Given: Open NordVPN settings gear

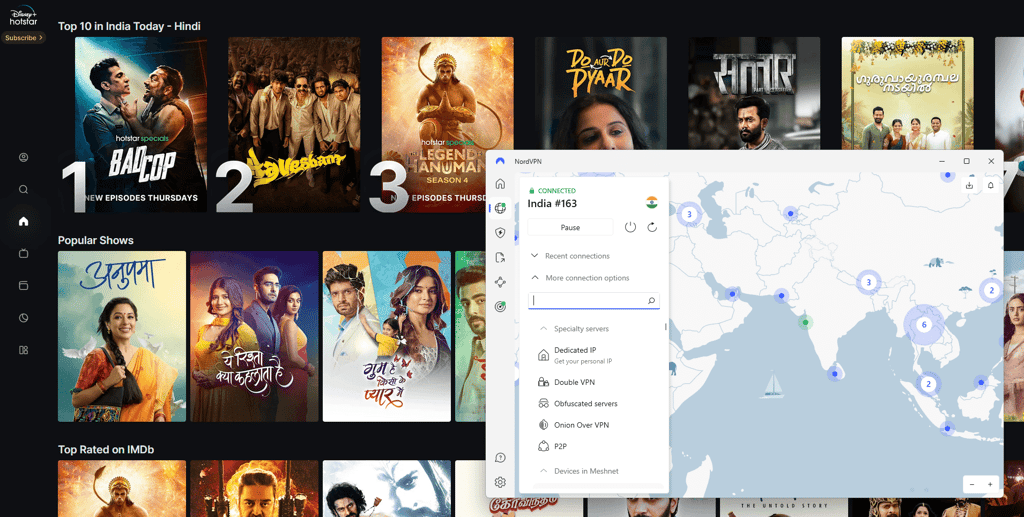Looking at the screenshot, I should [x=500, y=482].
